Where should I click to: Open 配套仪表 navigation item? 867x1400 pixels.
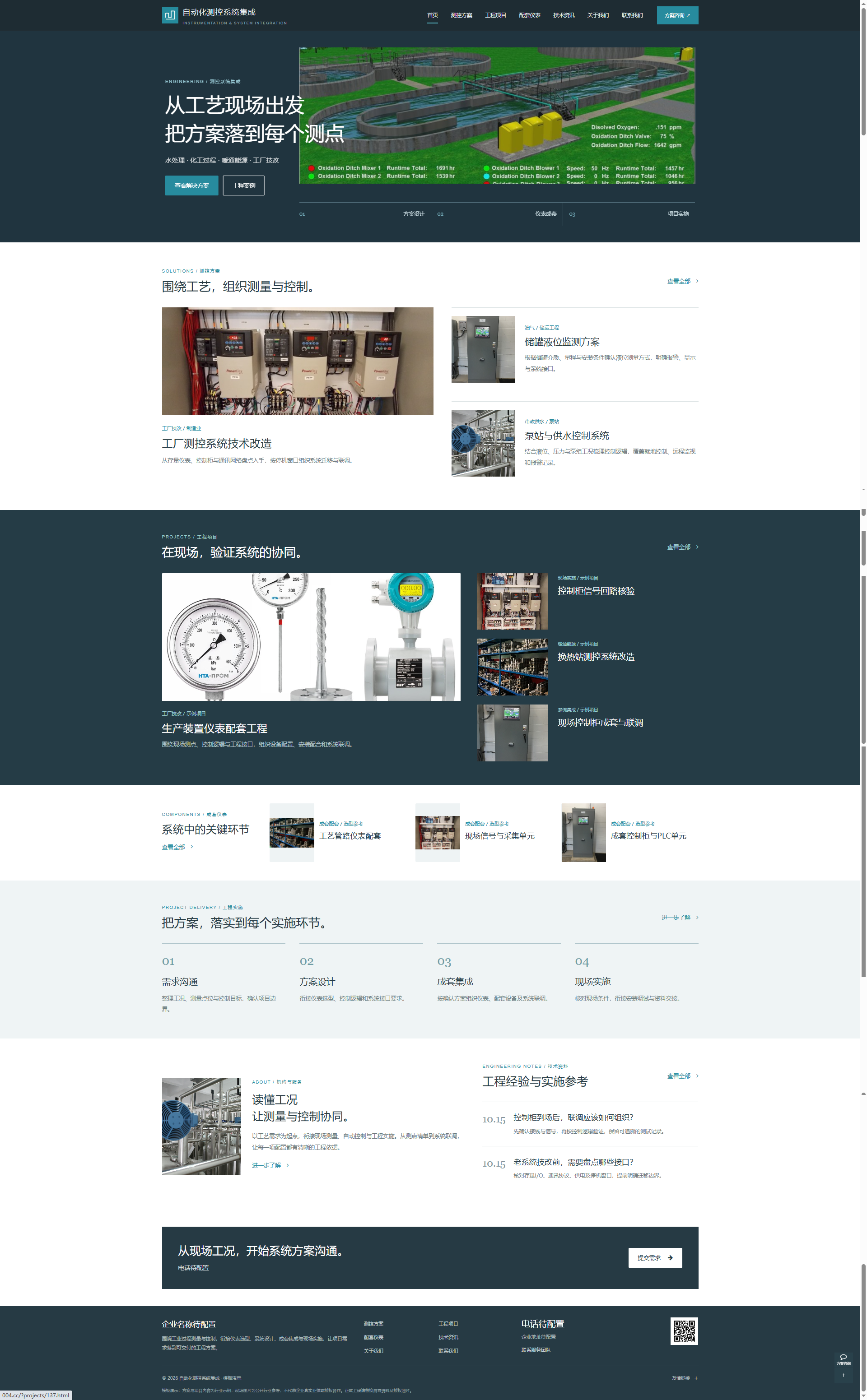tap(529, 15)
